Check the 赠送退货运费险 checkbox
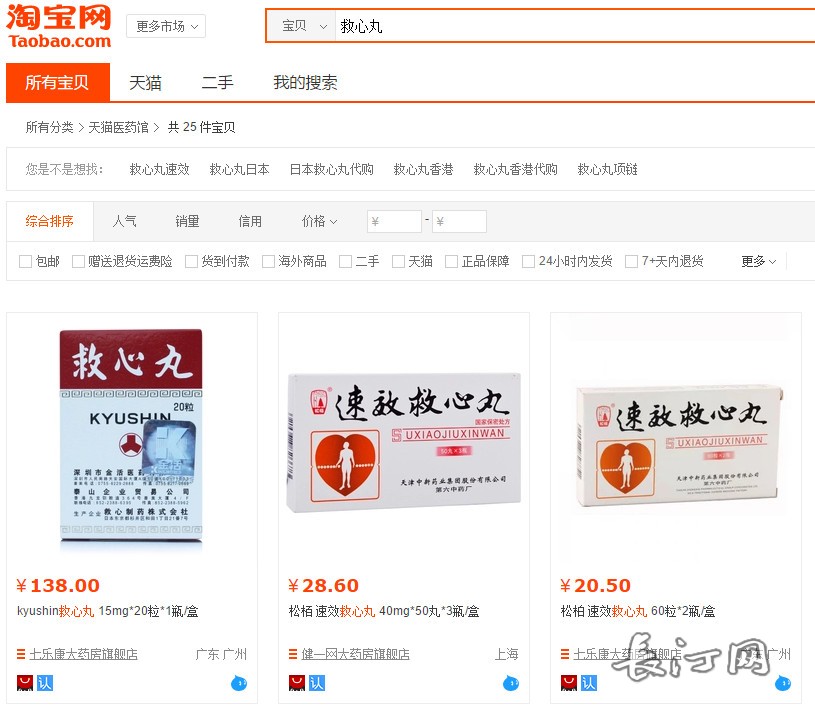Viewport: 815px width, 716px height. coord(78,261)
